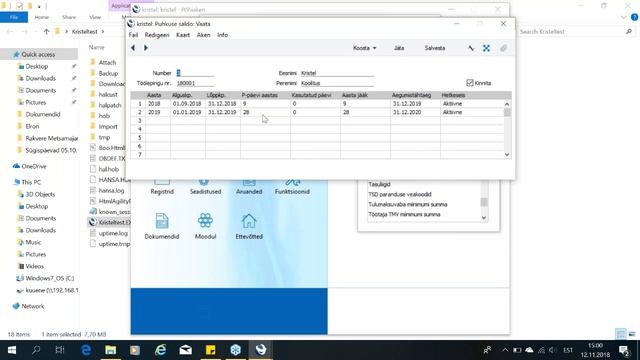The image size is (640, 360).
Task: Select cell 2018 in Aasta column
Action: click(158, 104)
